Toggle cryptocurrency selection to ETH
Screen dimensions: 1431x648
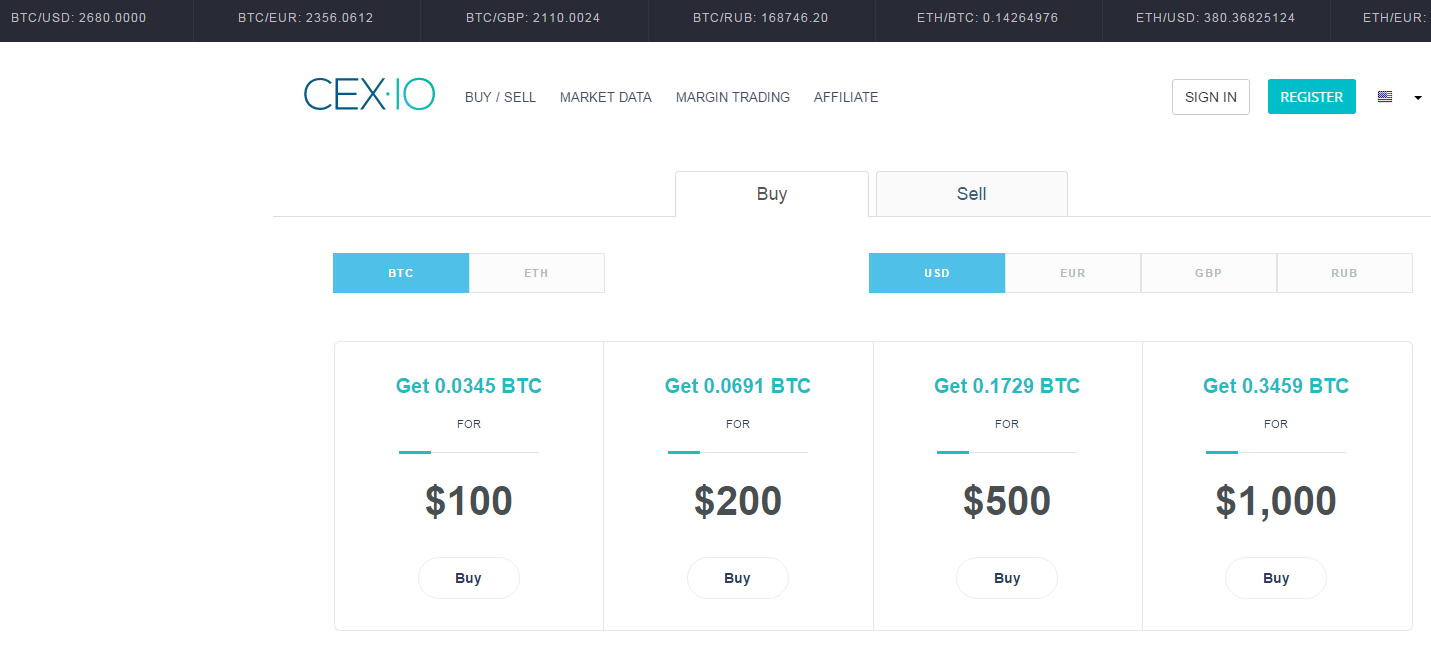[536, 272]
